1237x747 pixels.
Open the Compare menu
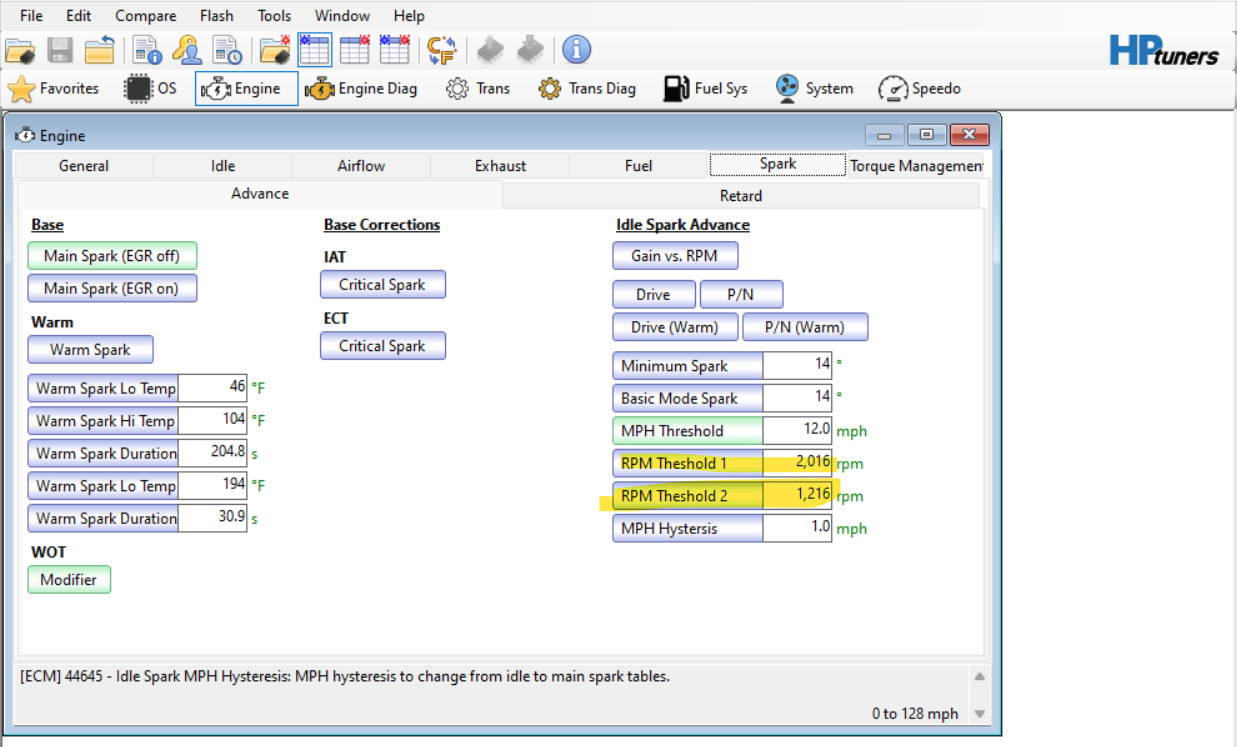point(145,16)
